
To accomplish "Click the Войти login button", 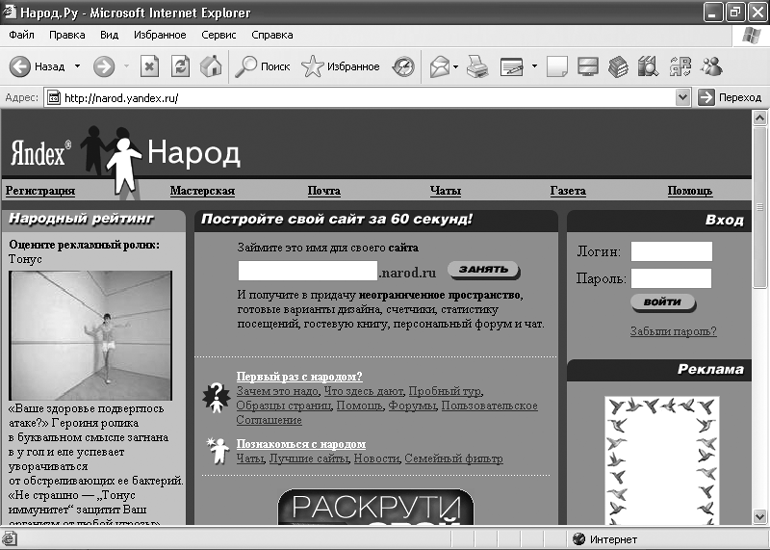I will (662, 302).
